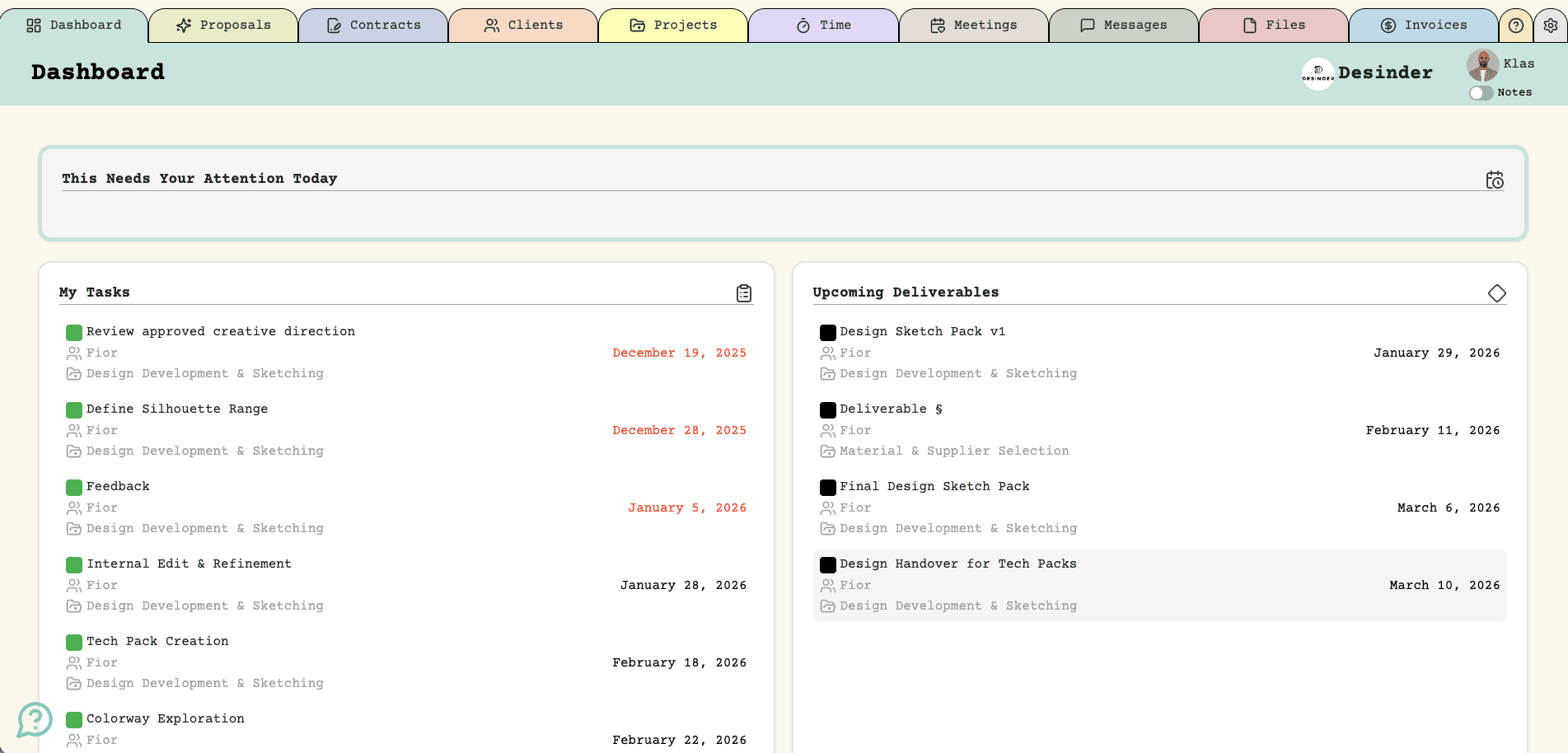The image size is (1568, 753).
Task: Click the February 11, 2026 date
Action: (1433, 430)
